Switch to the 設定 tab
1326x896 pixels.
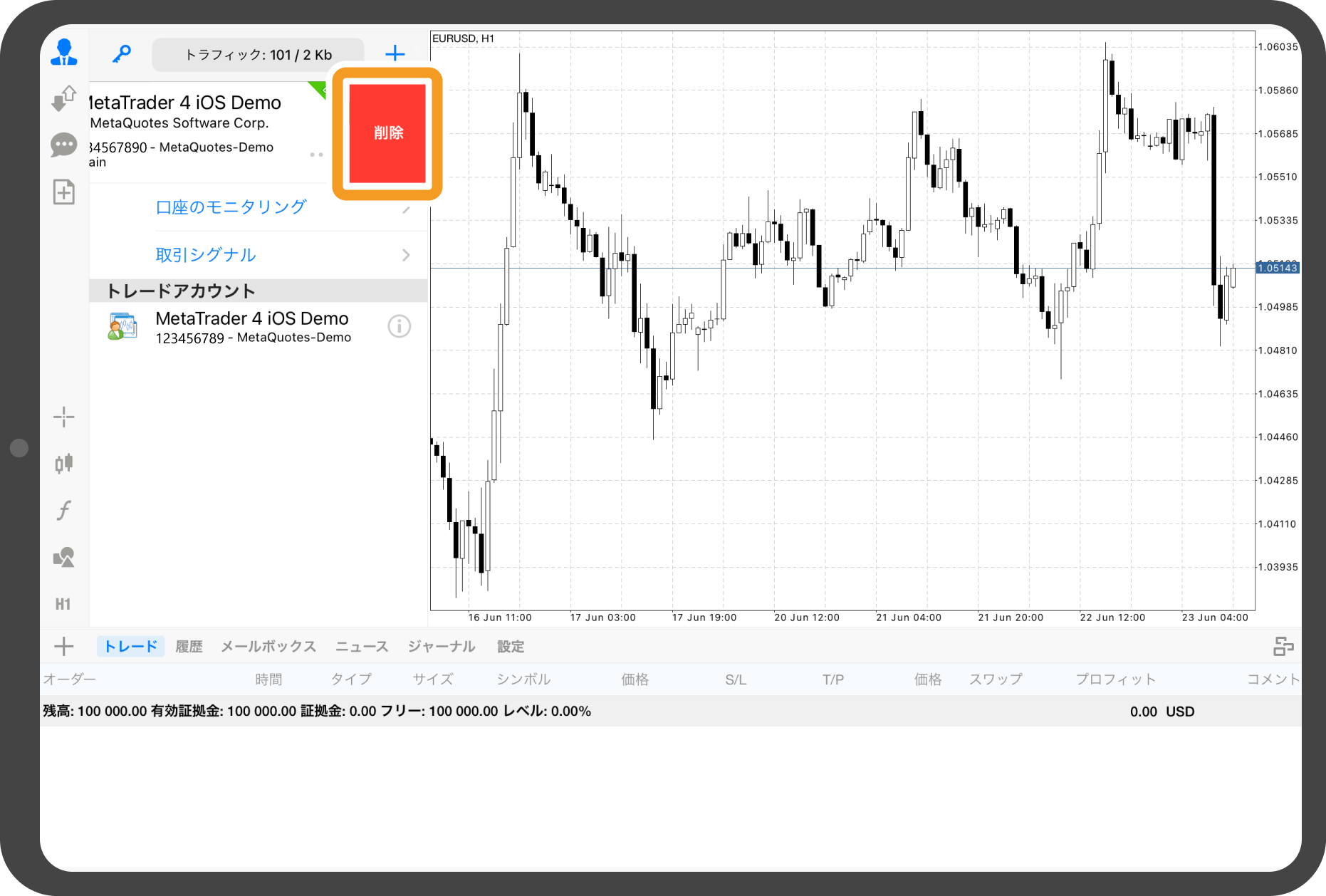(511, 647)
